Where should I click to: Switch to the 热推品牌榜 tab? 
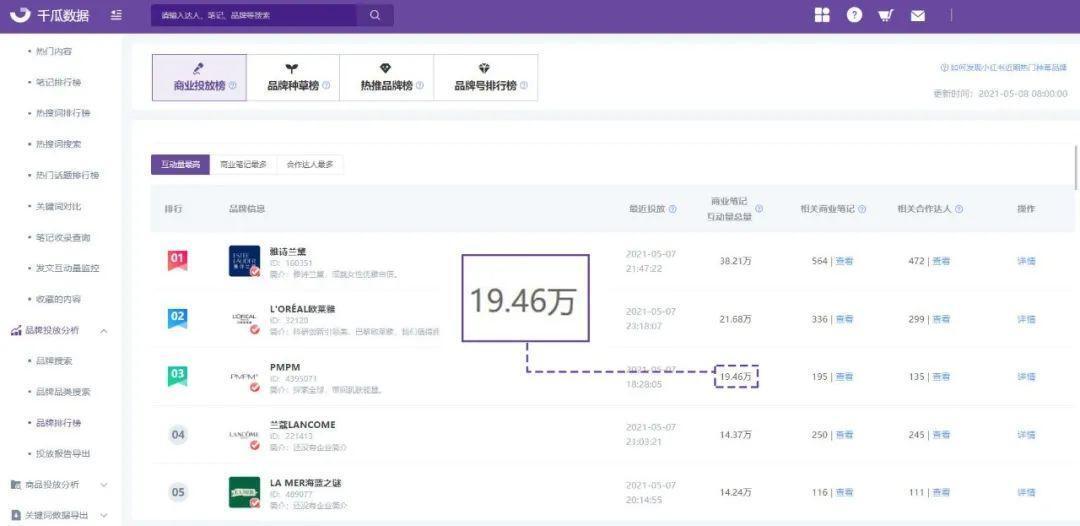point(386,78)
